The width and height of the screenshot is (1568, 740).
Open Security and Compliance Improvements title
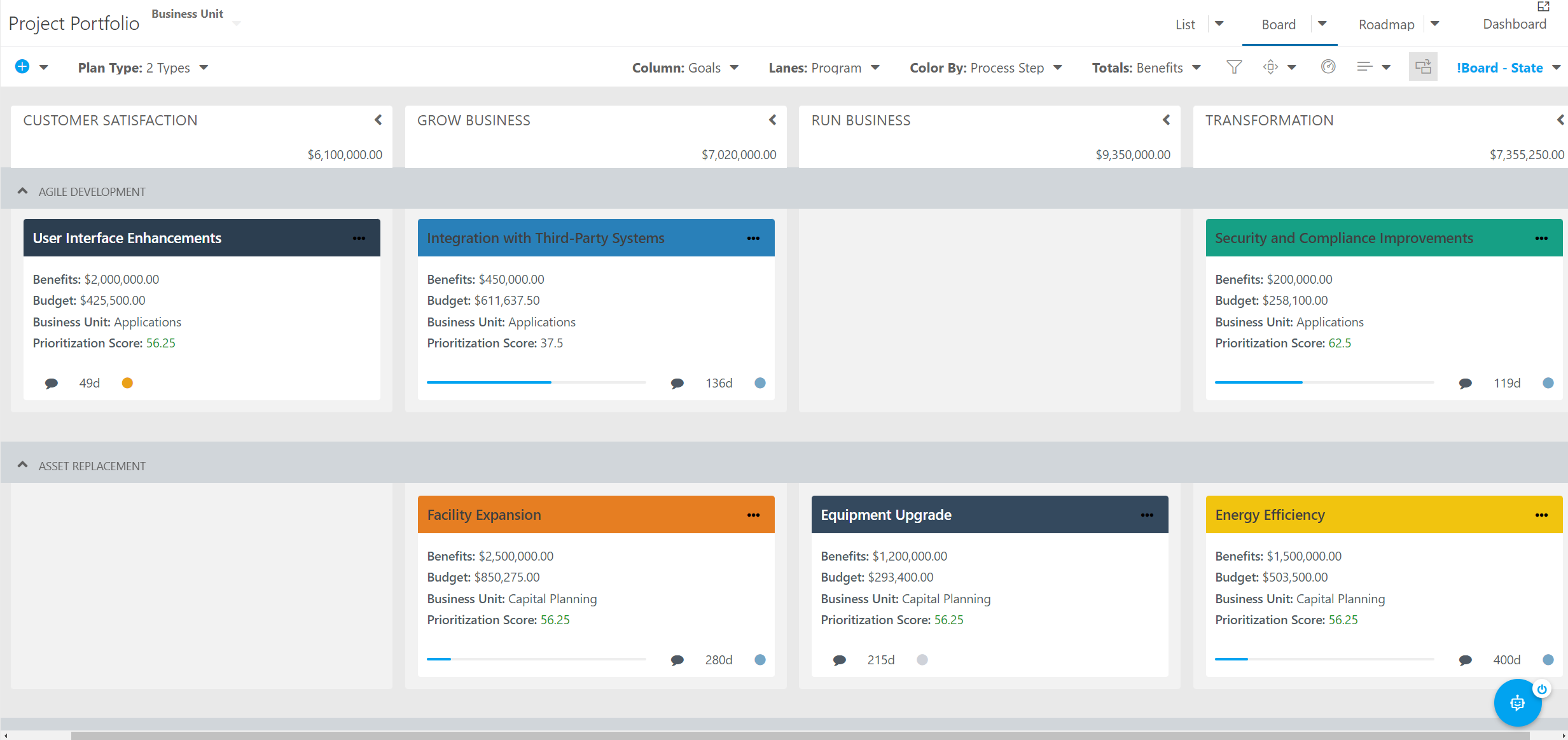pos(1344,238)
